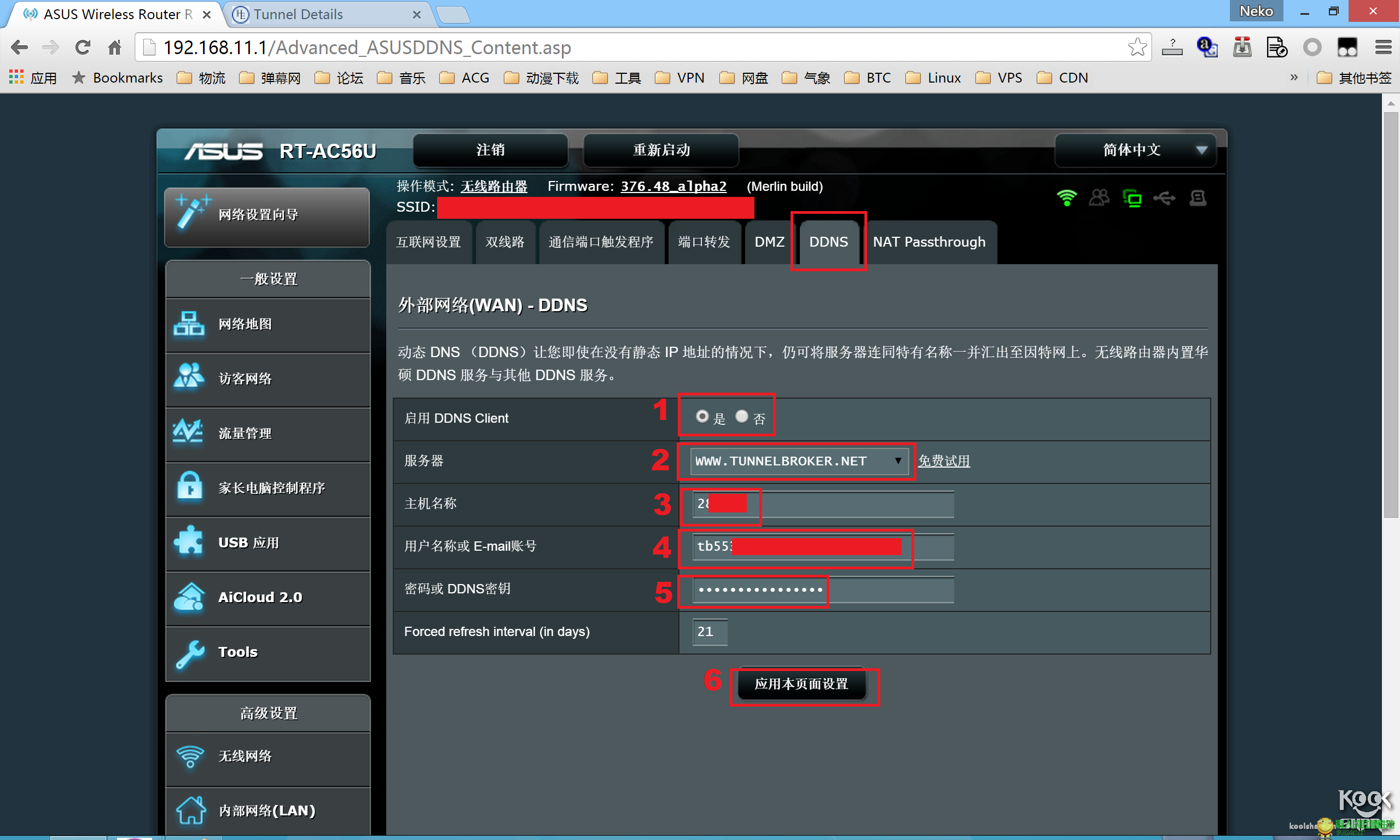Switch to 端口转发 tab
This screenshot has height=840, width=1400.
click(704, 242)
